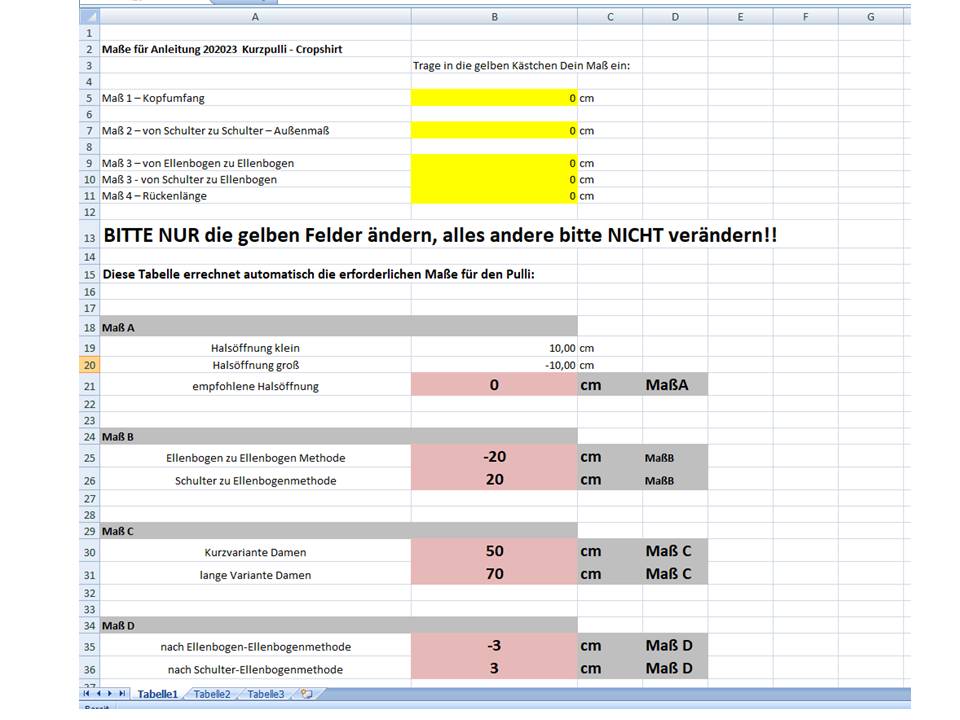Screen dimensions: 960x720
Task: Select the 'MaßB' label in row 25
Action: [x=659, y=458]
